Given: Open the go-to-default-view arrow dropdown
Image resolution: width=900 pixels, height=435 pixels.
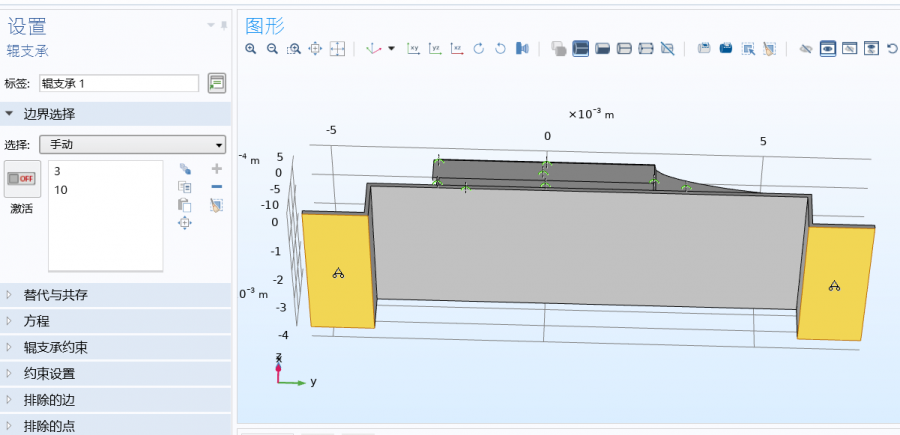Looking at the screenshot, I should [x=391, y=48].
